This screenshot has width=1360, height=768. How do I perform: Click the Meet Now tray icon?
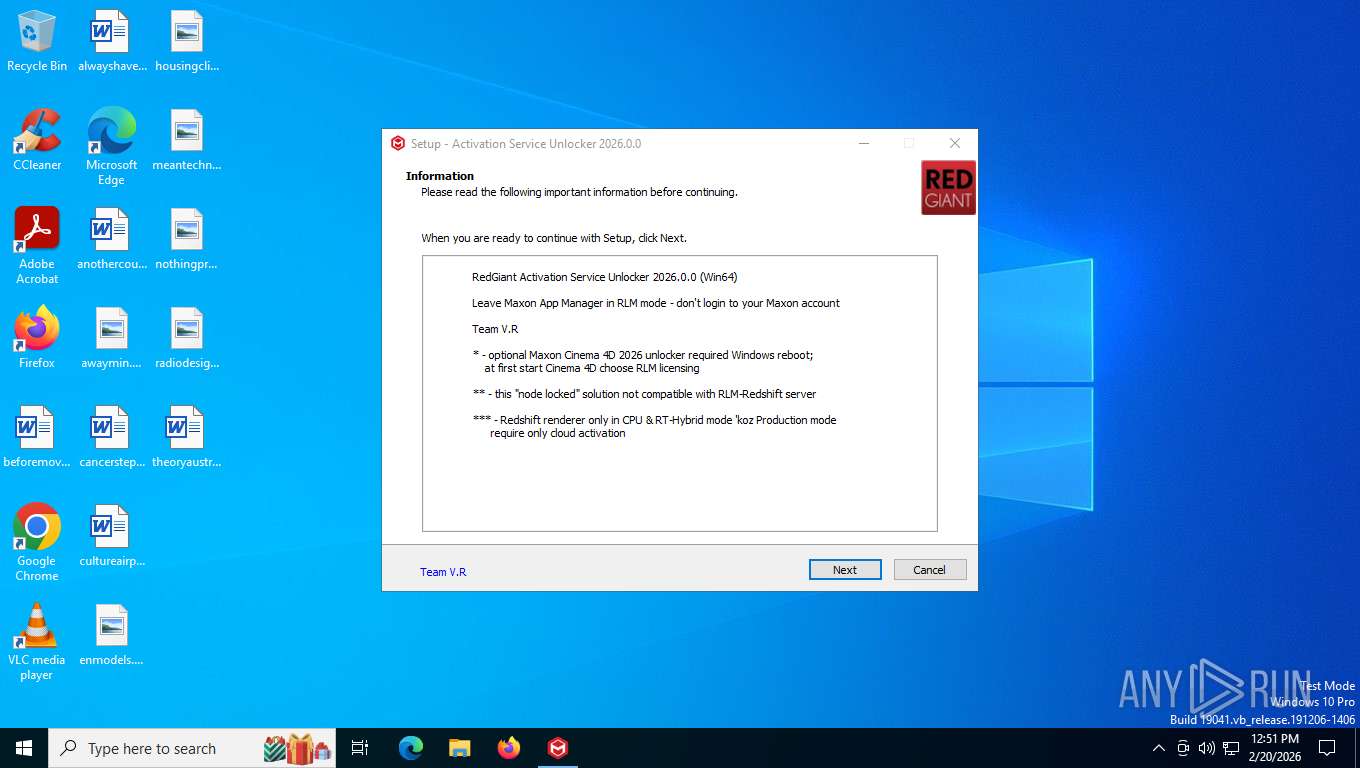pos(1183,748)
